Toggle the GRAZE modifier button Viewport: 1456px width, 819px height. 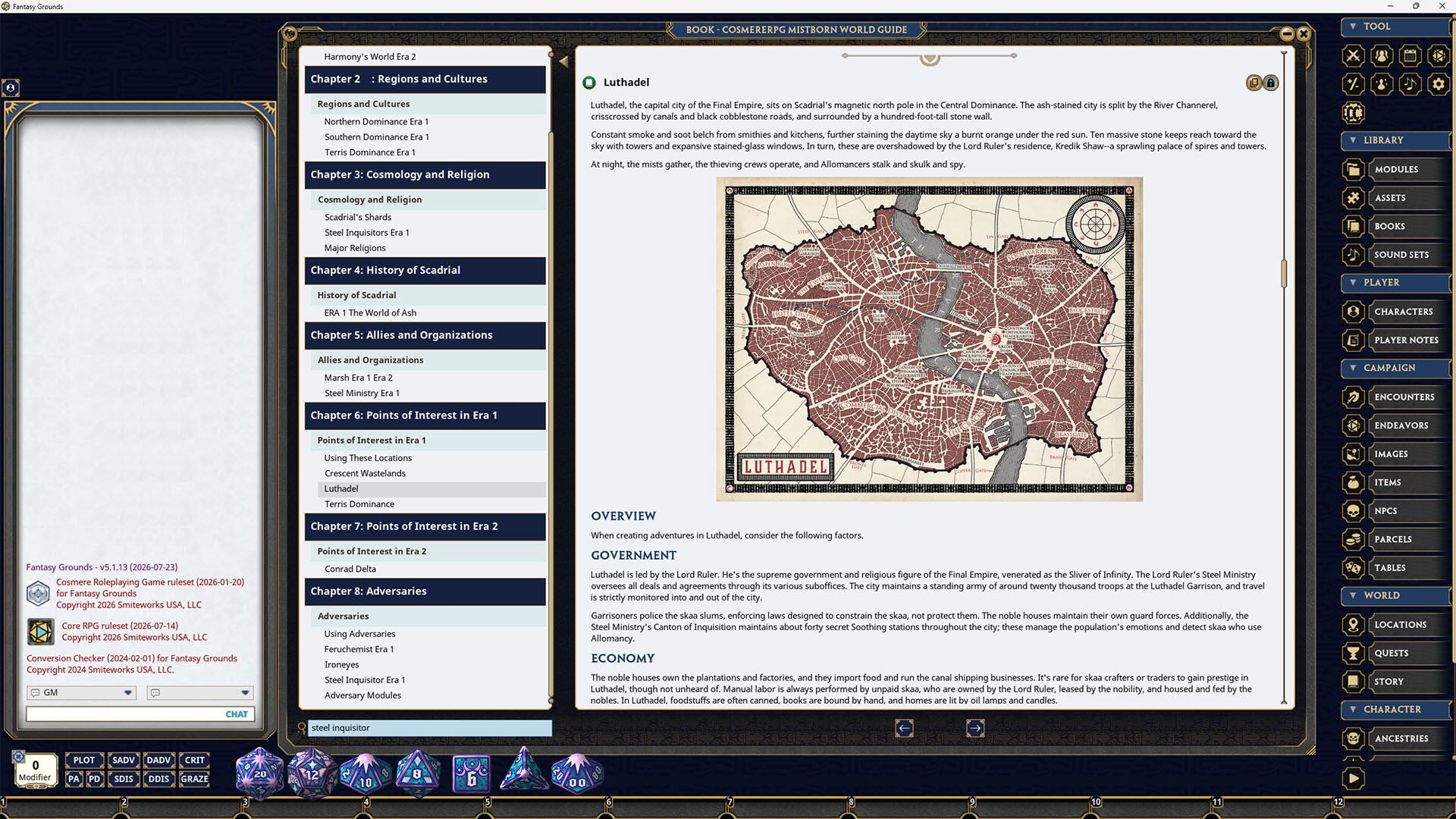coord(194,779)
